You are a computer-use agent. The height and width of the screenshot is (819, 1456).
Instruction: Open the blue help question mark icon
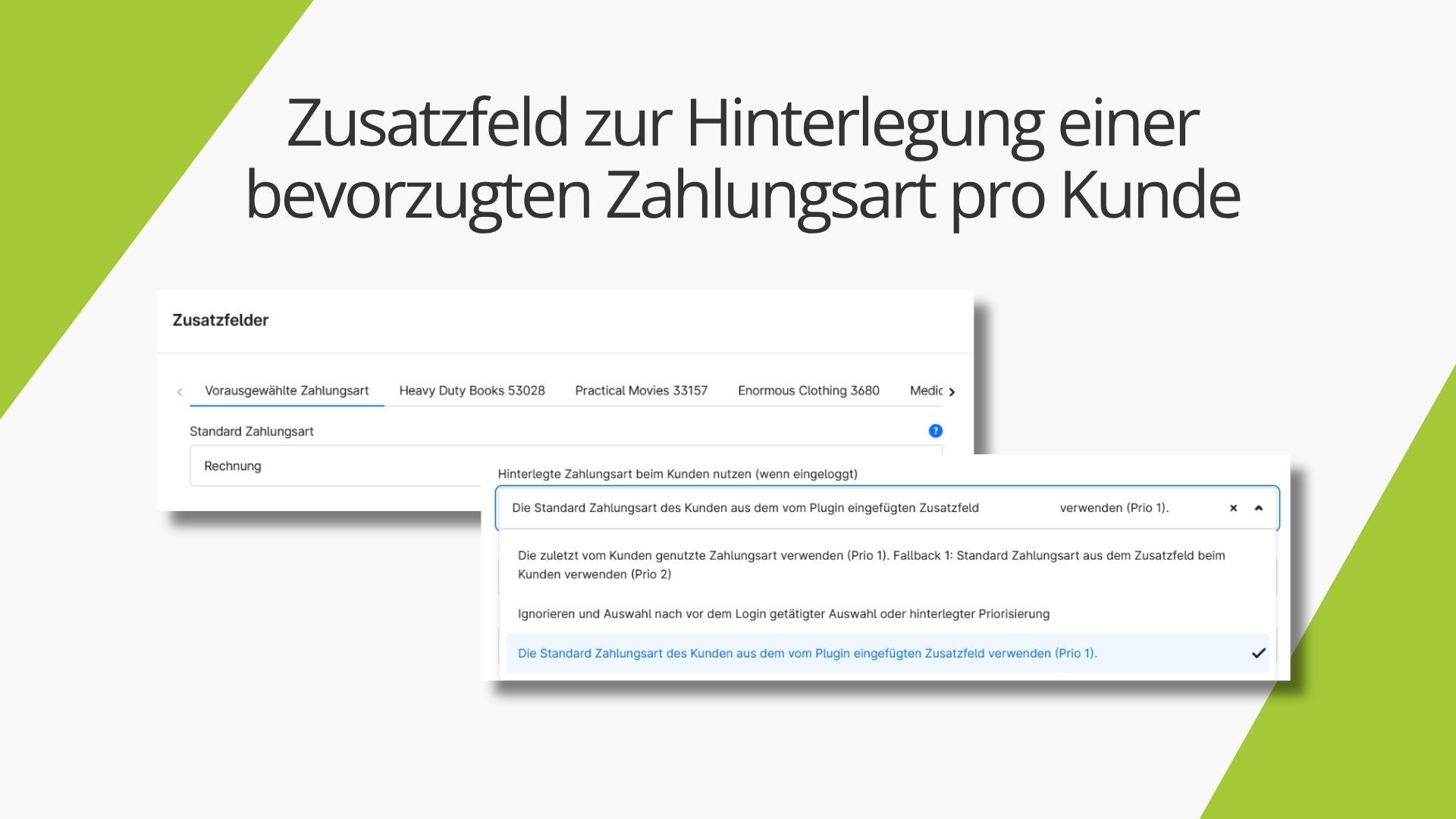[935, 431]
